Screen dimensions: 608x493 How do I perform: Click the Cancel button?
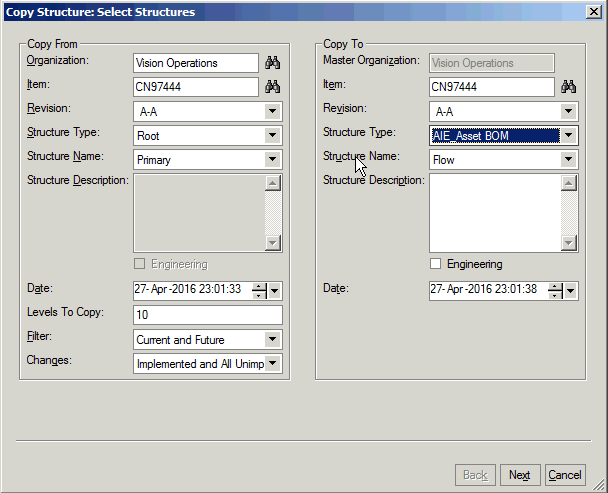coord(565,475)
